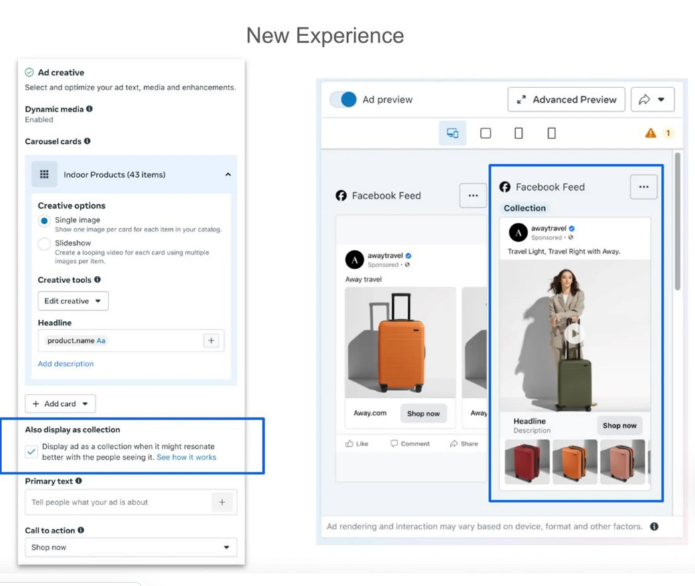Image resolution: width=695 pixels, height=586 pixels.
Task: Open the left Facebook Feed more options menu
Action: pyautogui.click(x=473, y=195)
